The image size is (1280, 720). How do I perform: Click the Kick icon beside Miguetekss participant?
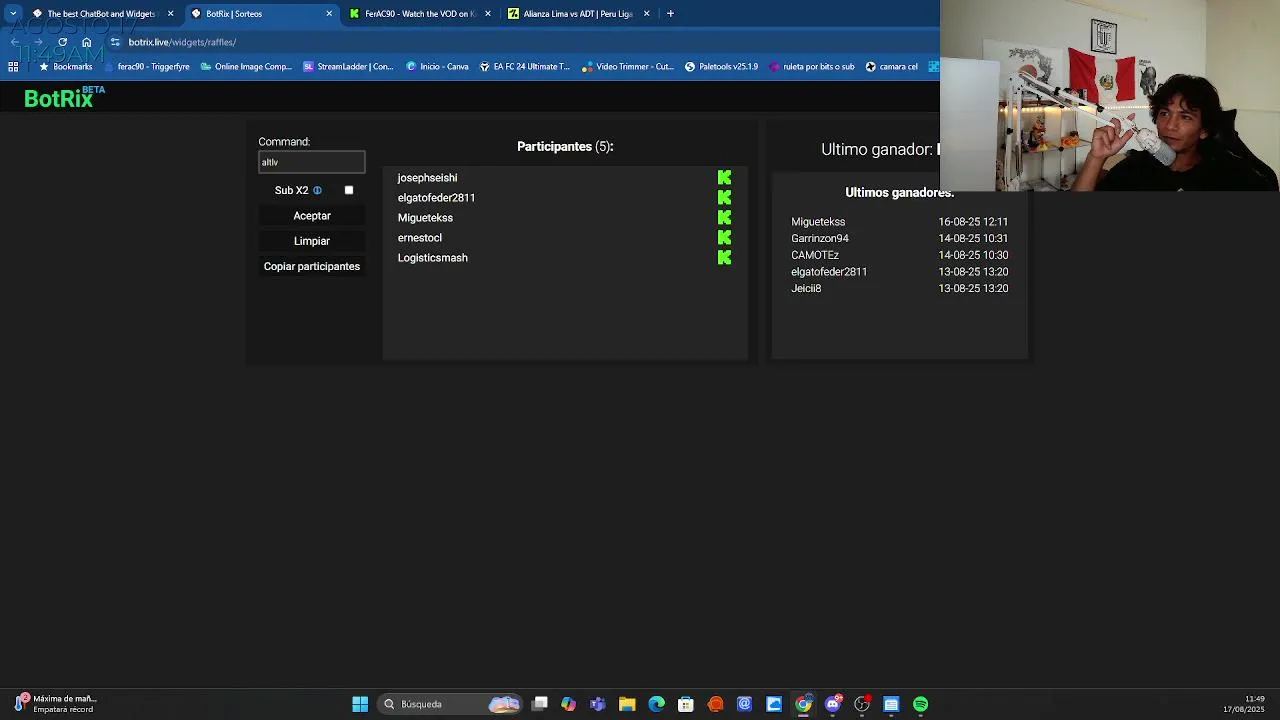(724, 218)
